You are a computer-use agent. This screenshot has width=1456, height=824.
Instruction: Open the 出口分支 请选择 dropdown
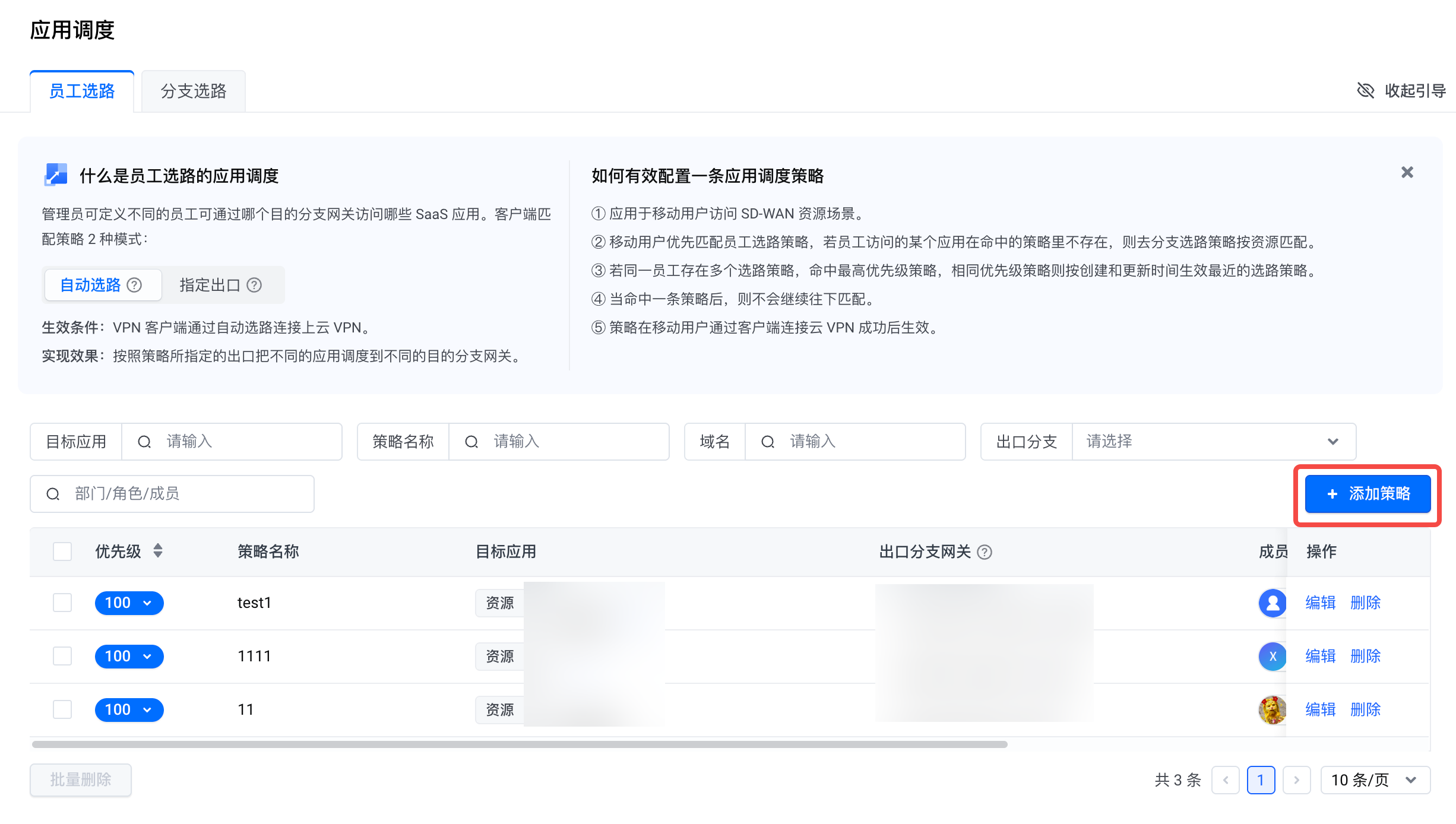click(x=1213, y=442)
